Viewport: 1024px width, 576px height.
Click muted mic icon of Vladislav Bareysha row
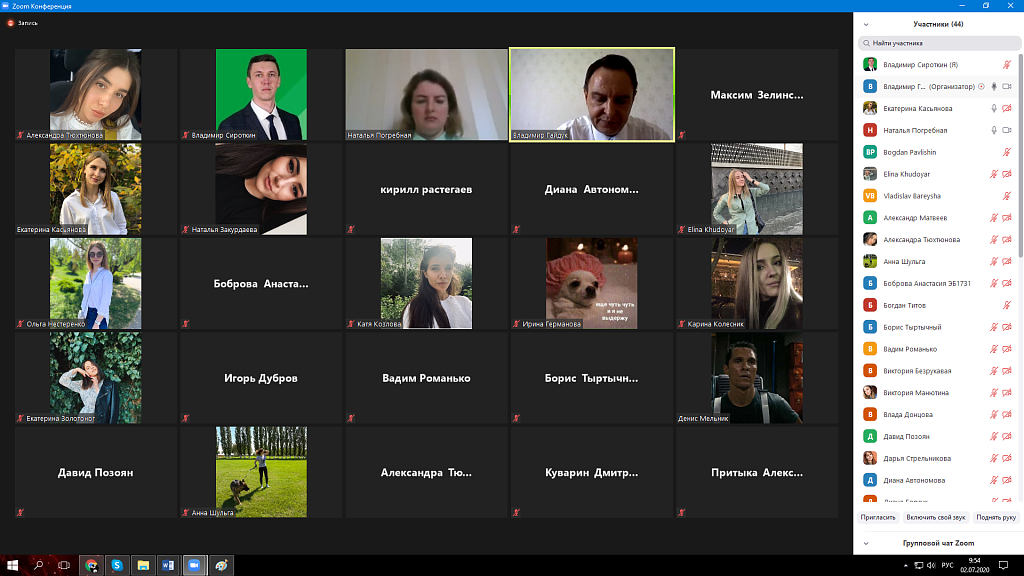click(x=1007, y=196)
